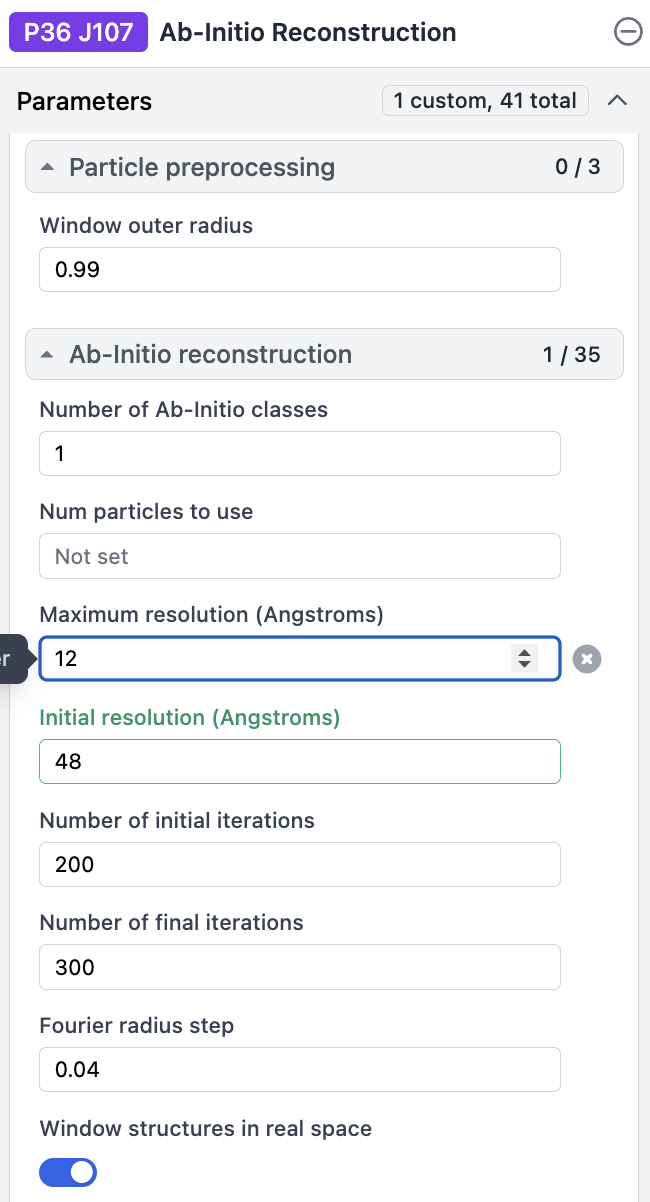
Task: Collapse the Ab-Initio reconstruction section
Action: 48,354
